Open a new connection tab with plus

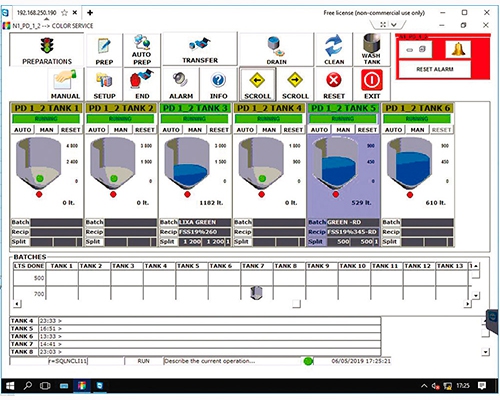(90, 13)
